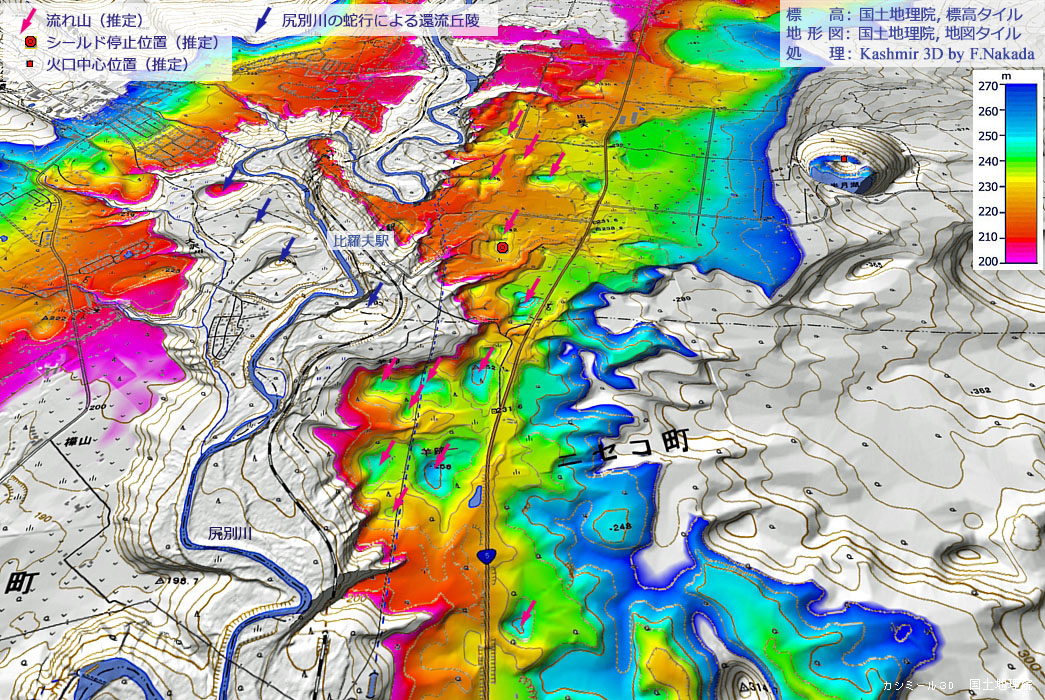Viewport: 1045px width, 700px height.
Task: Click the small blue pond beside the highway
Action: (x=477, y=495)
